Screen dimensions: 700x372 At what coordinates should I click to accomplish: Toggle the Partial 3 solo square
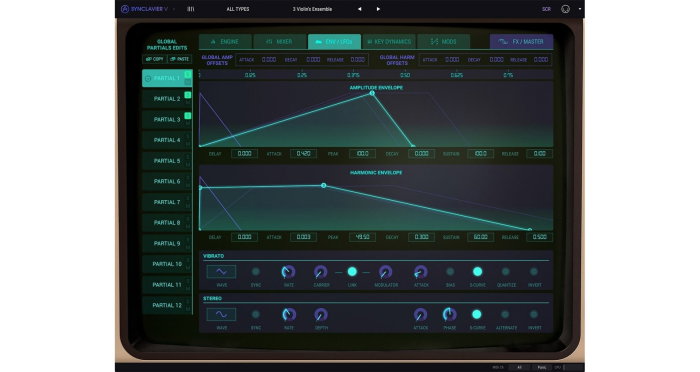pos(188,116)
